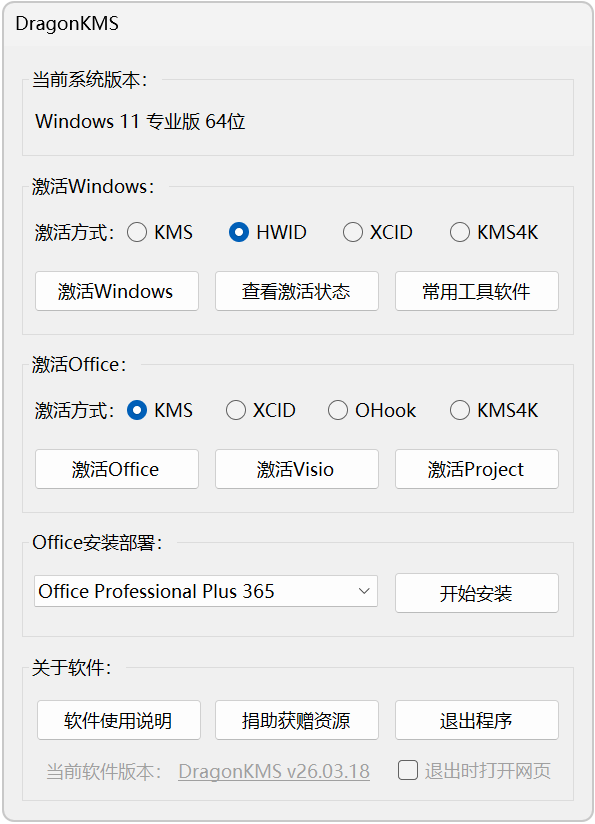Open the DragonKMS v26.03.18 version link
Viewport: 595px width, 824px height.
pos(274,771)
